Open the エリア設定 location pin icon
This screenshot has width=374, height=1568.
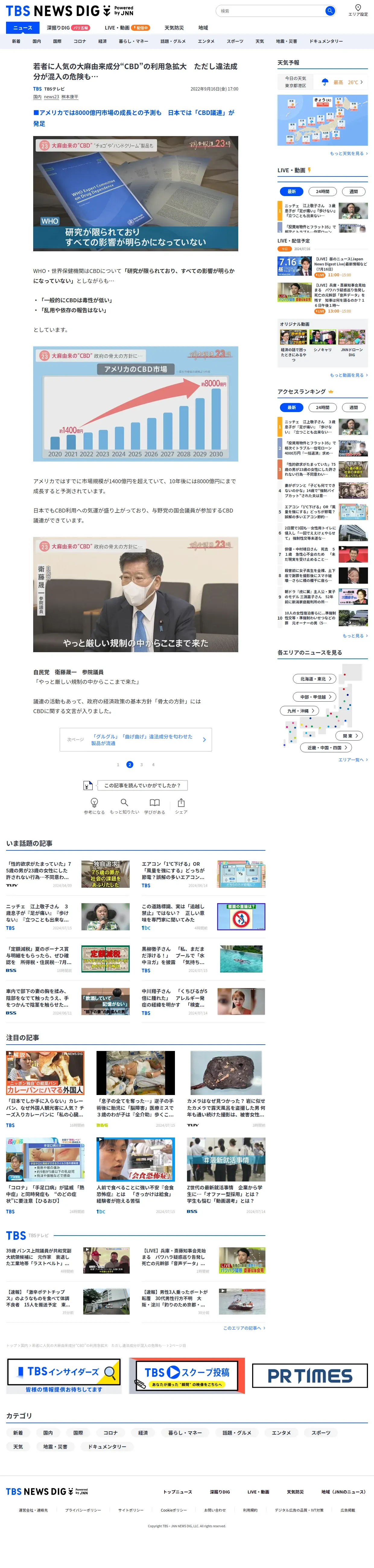(358, 8)
